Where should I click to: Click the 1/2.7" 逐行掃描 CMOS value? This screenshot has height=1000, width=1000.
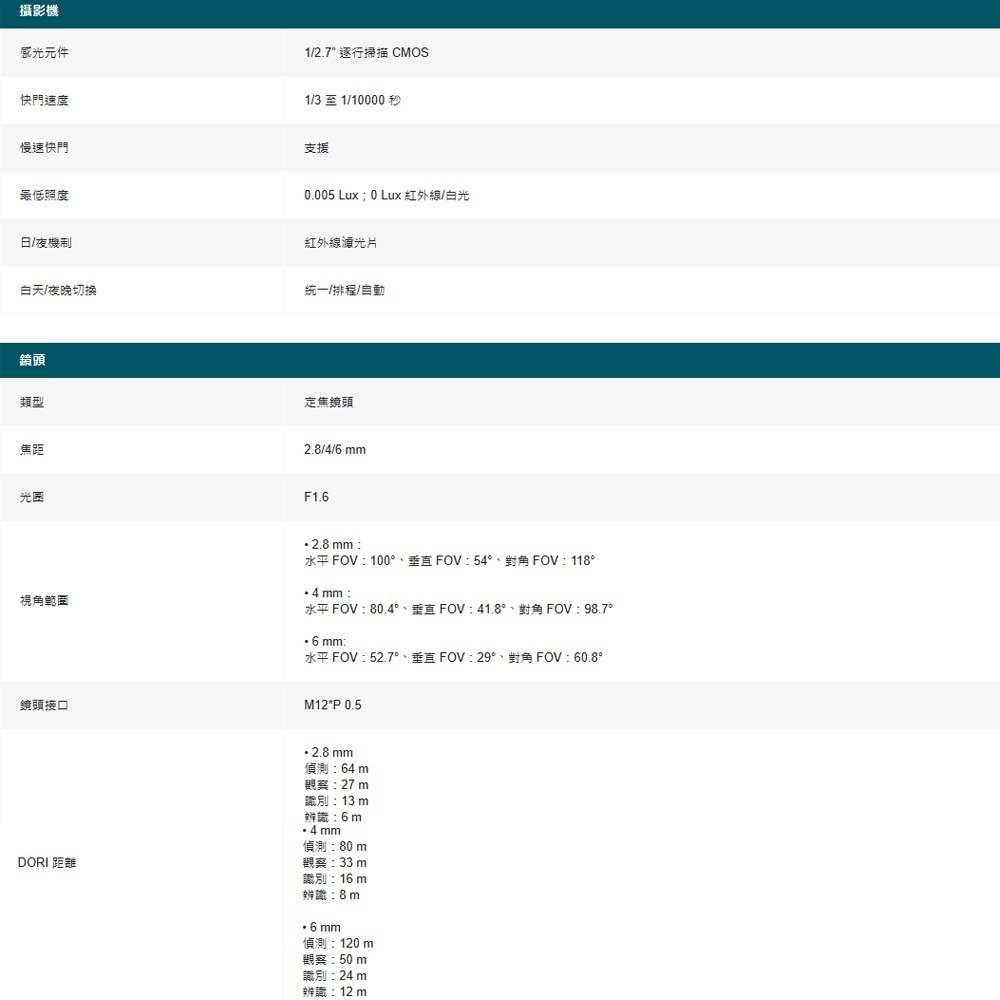tap(365, 52)
